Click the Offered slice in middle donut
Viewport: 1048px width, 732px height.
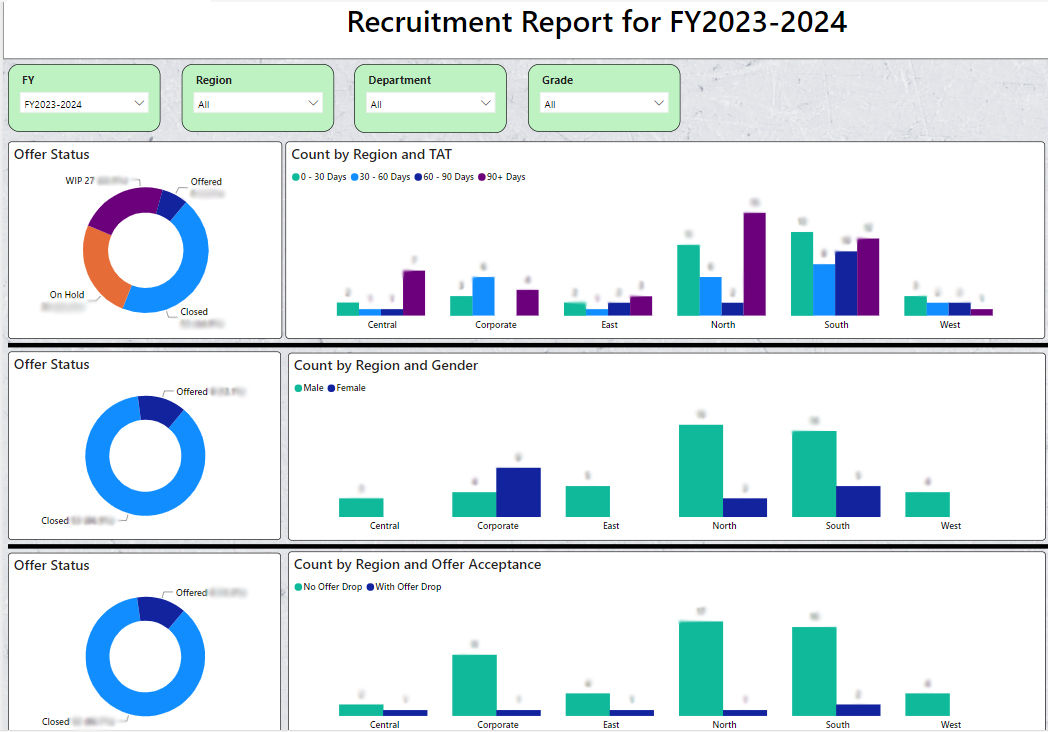tap(162, 410)
